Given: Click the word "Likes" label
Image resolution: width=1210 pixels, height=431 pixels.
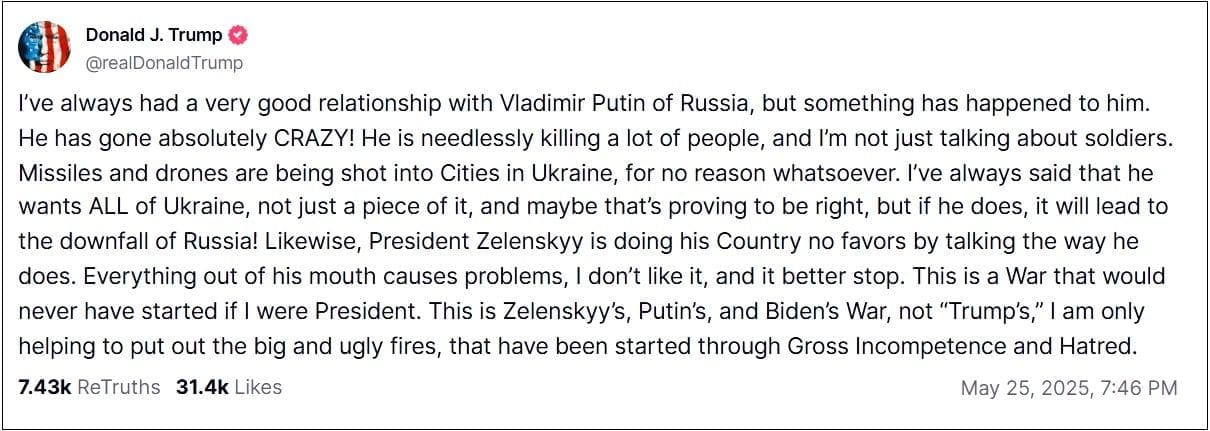Looking at the screenshot, I should [259, 387].
